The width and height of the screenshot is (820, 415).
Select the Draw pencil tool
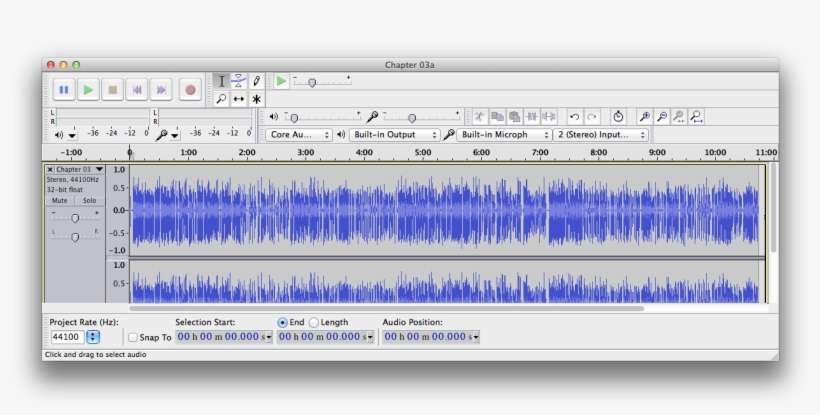[257, 81]
